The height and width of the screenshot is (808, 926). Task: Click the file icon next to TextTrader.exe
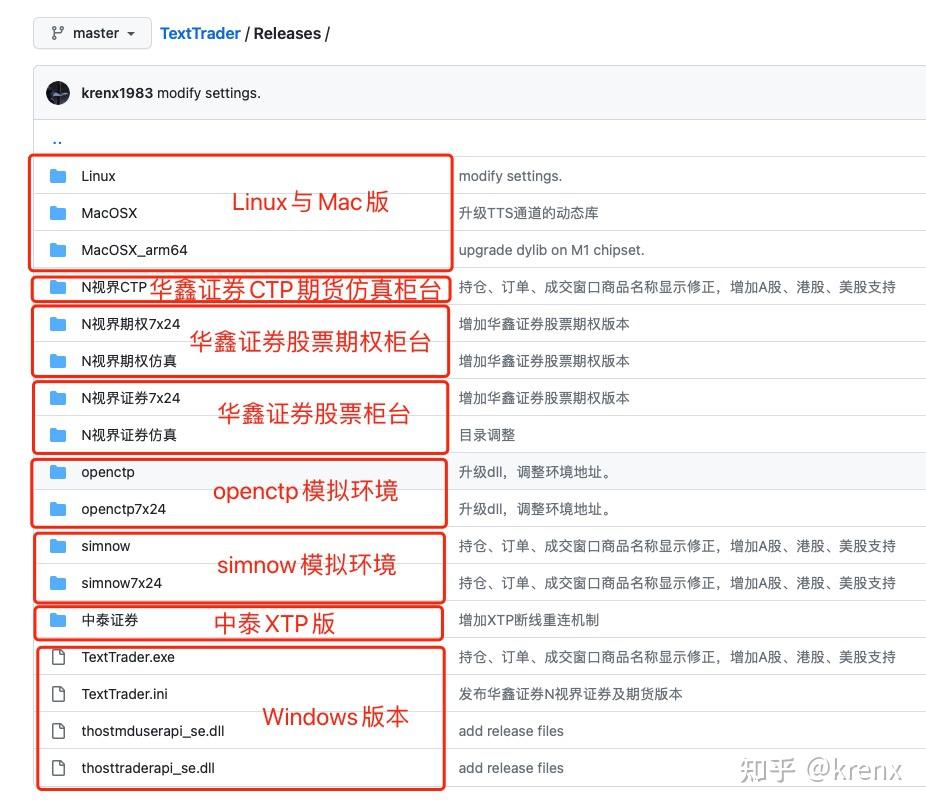(x=58, y=657)
